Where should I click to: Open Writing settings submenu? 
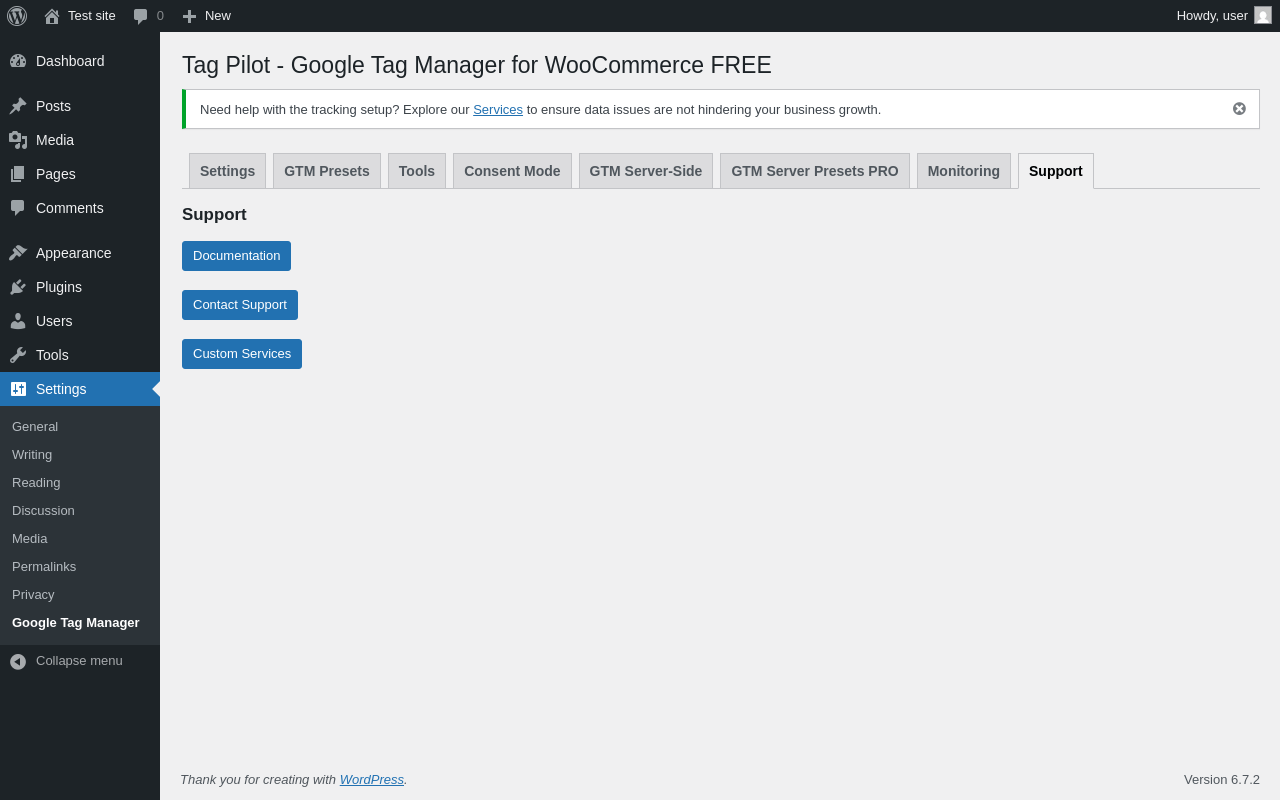80,455
